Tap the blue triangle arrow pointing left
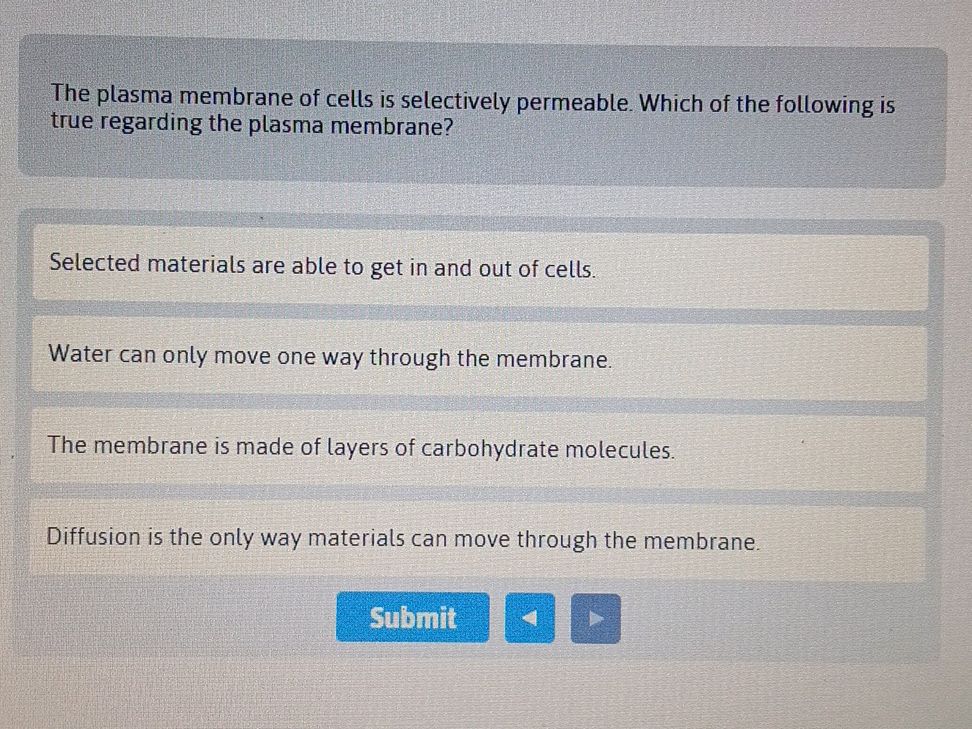The image size is (972, 729). point(527,620)
